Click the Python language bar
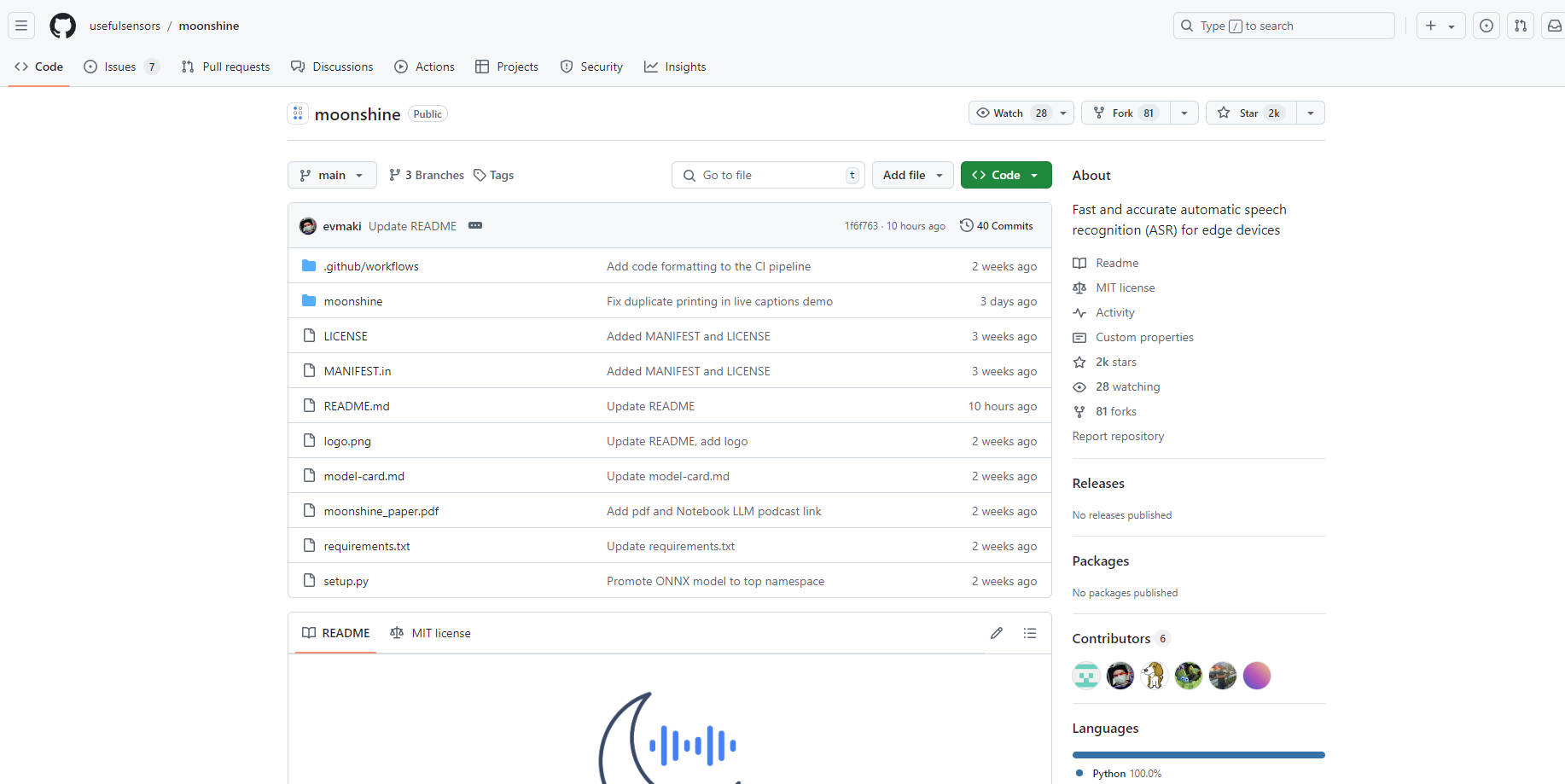The image size is (1565, 784). [x=1198, y=755]
